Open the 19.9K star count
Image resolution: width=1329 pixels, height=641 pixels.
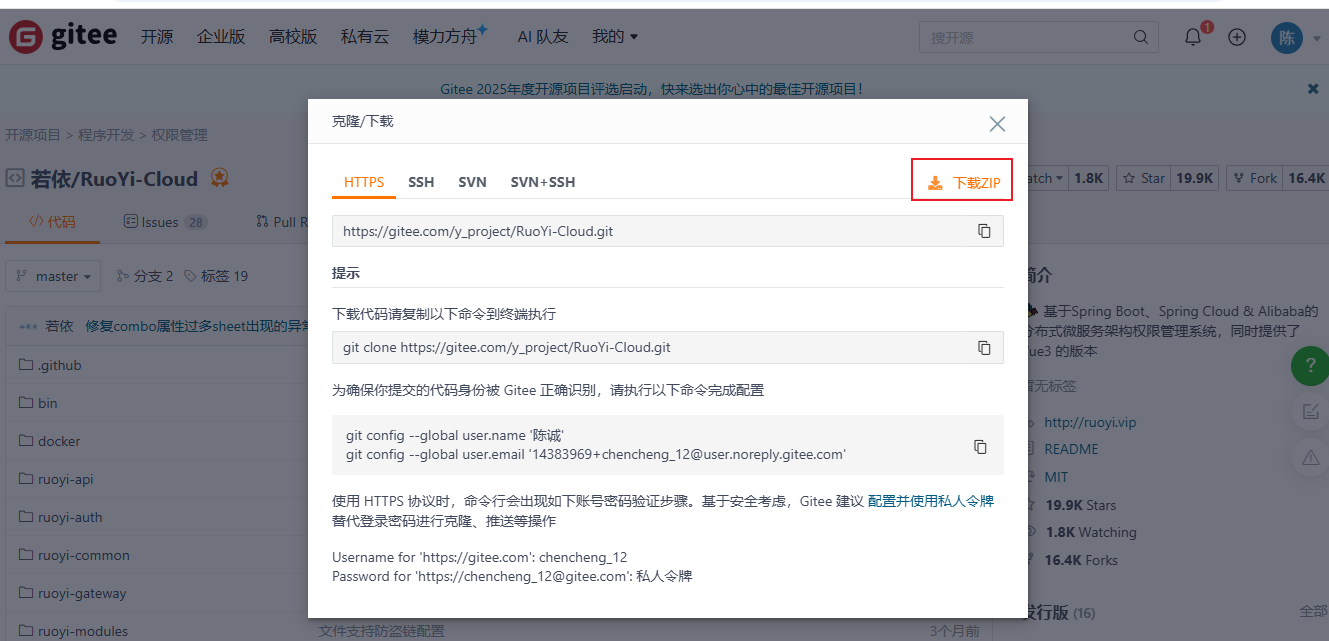1195,178
